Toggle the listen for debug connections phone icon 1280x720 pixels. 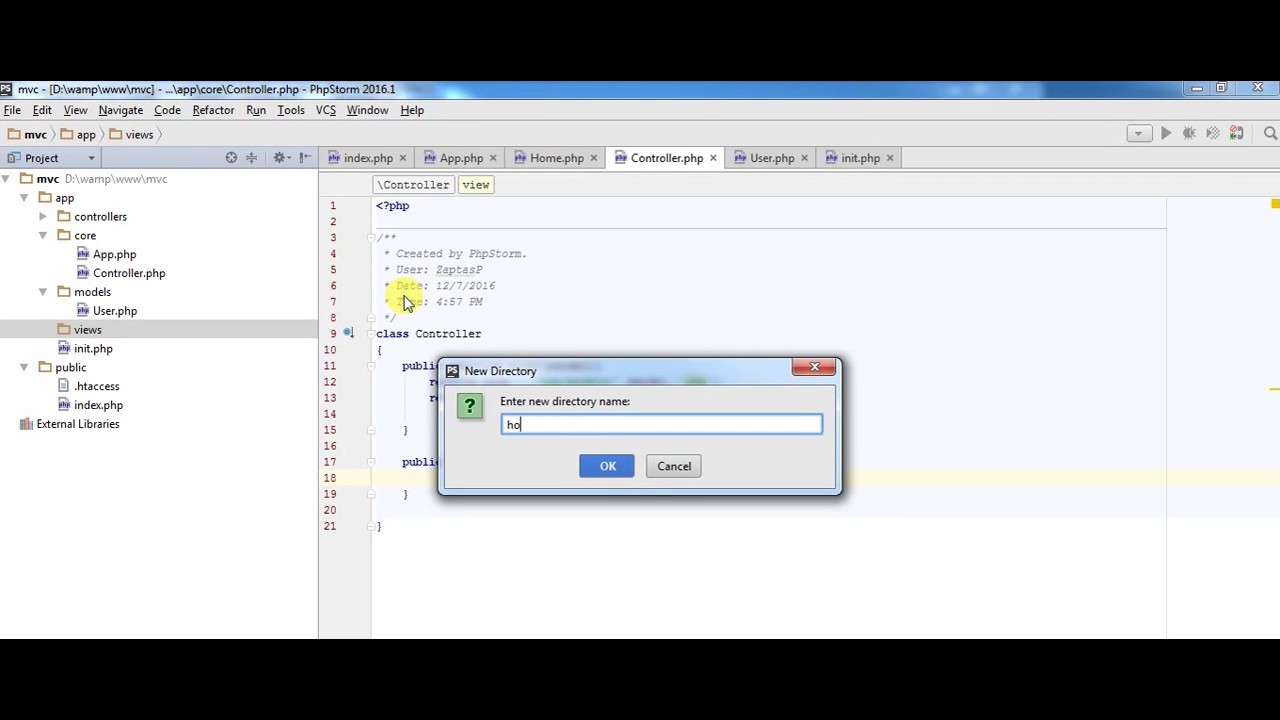click(1237, 133)
